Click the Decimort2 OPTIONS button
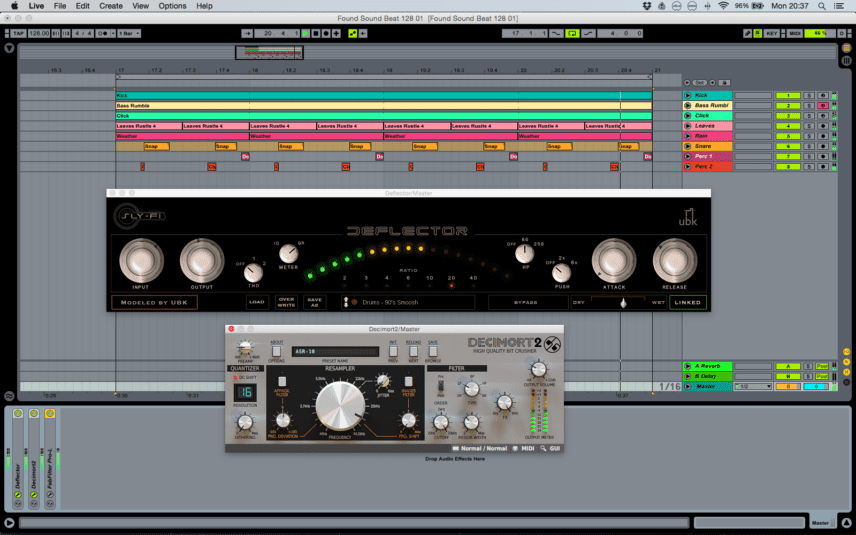The width and height of the screenshot is (856, 535). coord(276,351)
